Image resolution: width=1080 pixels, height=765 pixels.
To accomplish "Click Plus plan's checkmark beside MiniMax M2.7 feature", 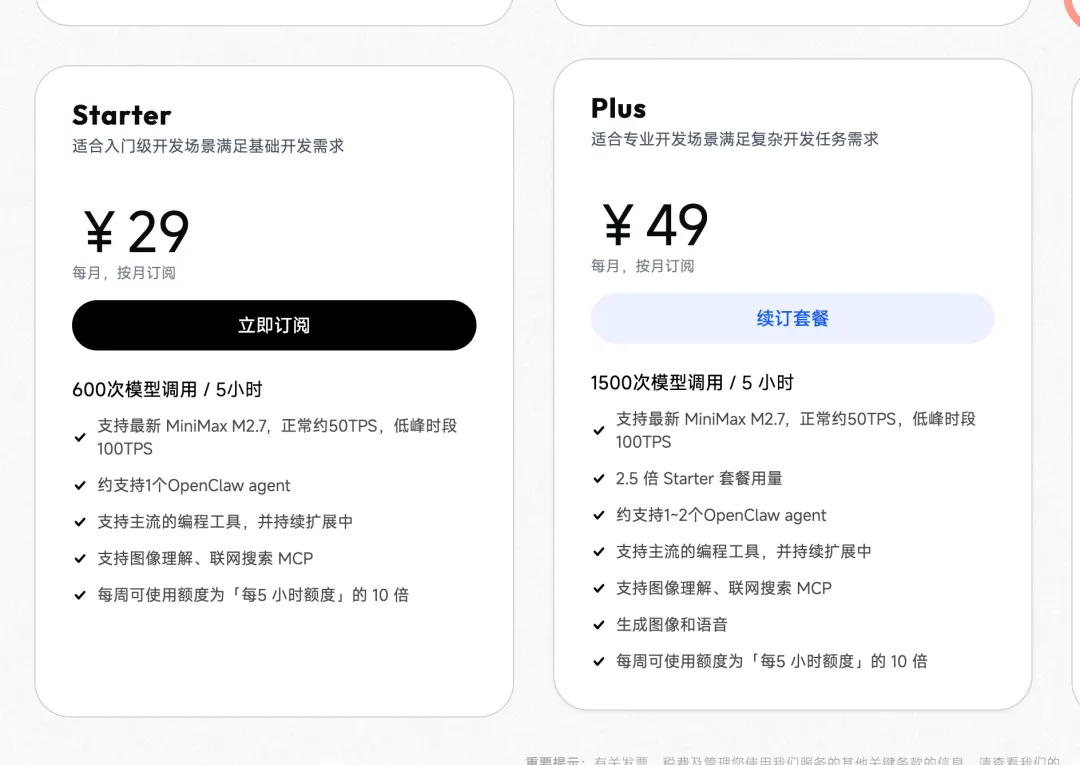I will tap(599, 430).
